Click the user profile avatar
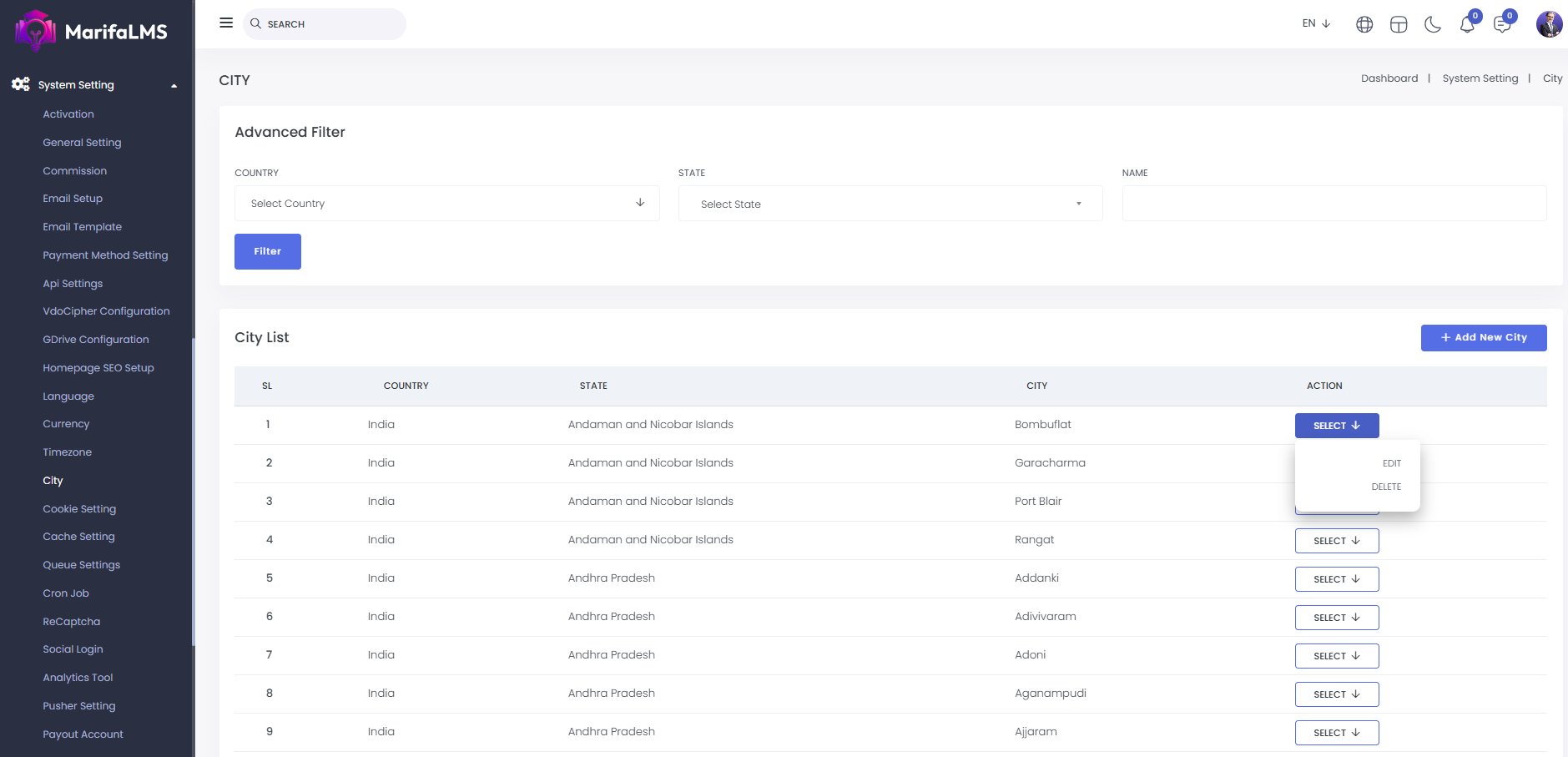Screen dimensions: 1568x757 click(1549, 24)
